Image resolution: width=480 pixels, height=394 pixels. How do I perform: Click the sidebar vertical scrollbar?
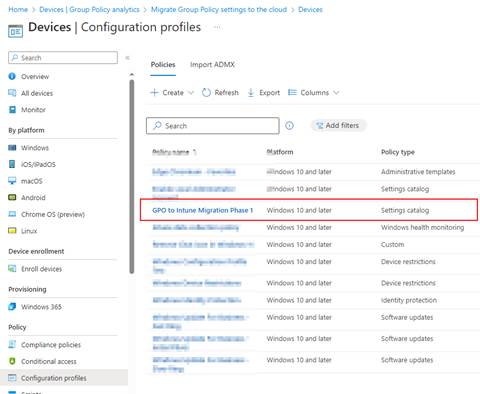(x=132, y=176)
